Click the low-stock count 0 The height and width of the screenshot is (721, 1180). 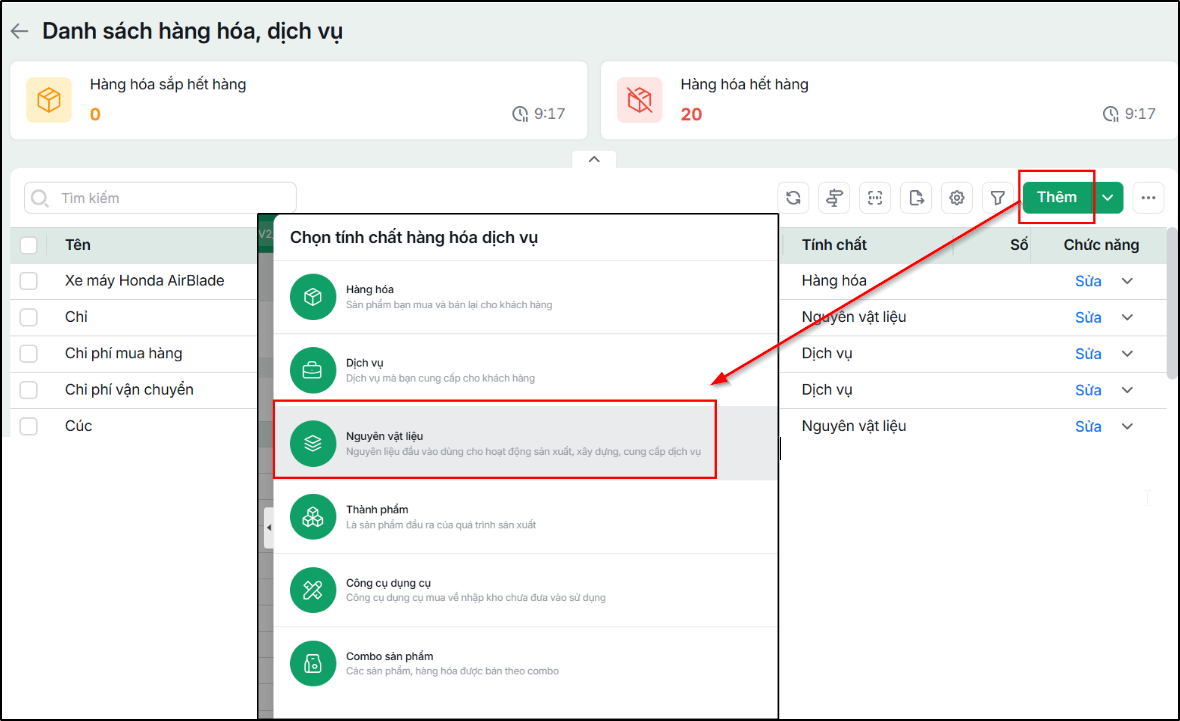95,114
